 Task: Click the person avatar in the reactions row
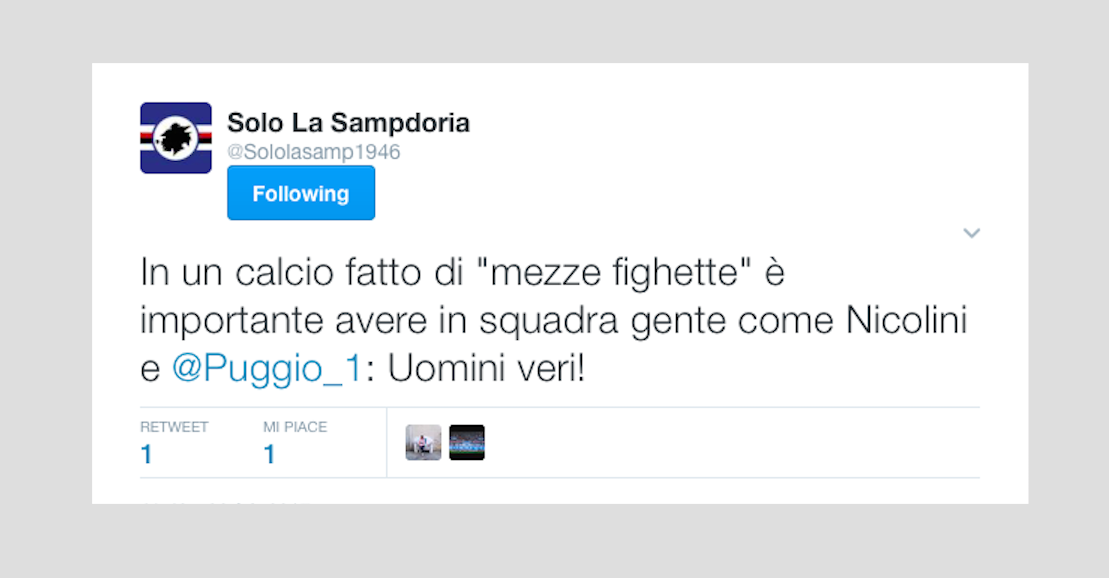point(420,442)
